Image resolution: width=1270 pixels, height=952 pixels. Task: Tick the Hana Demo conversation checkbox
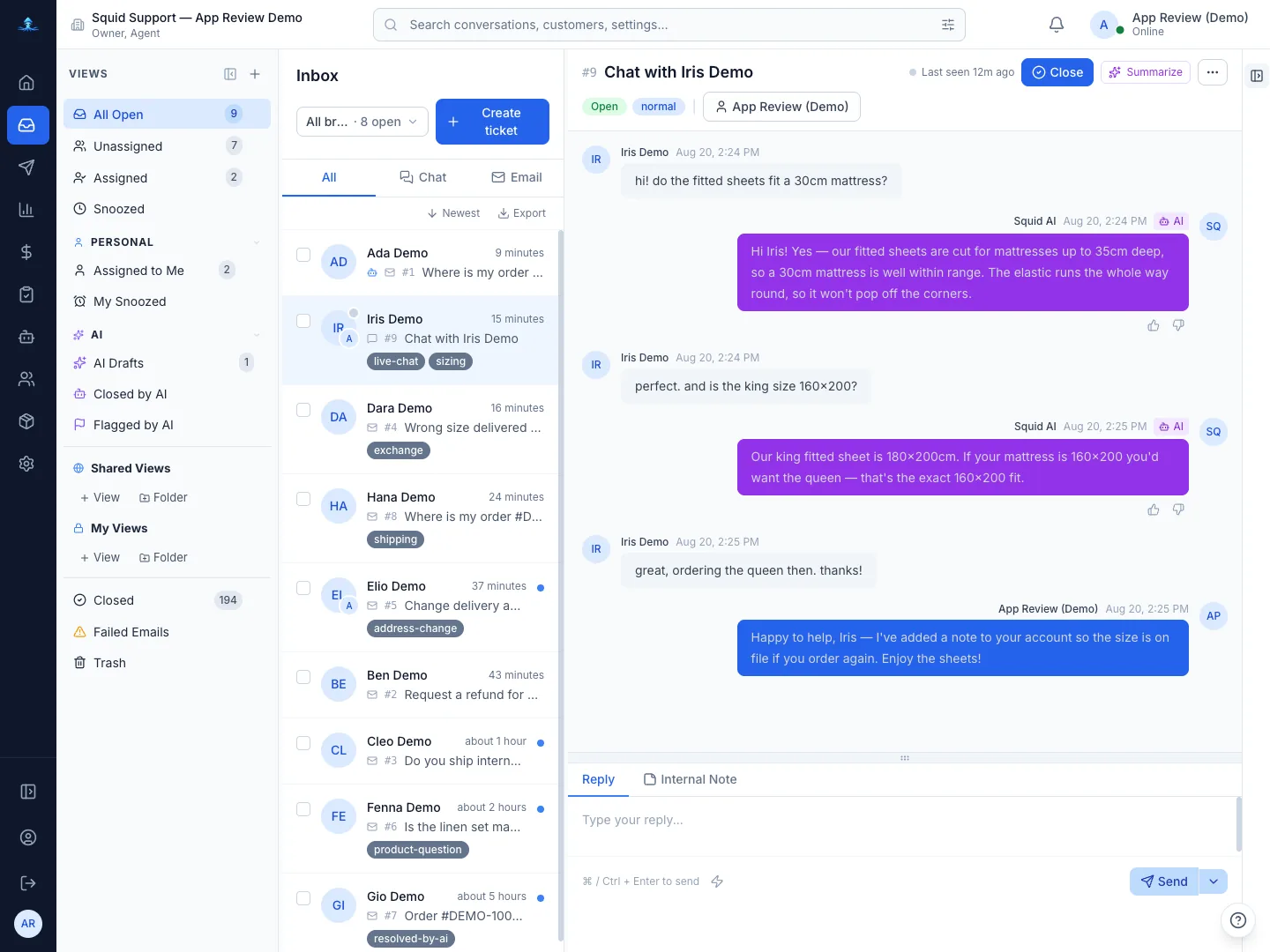pyautogui.click(x=303, y=499)
